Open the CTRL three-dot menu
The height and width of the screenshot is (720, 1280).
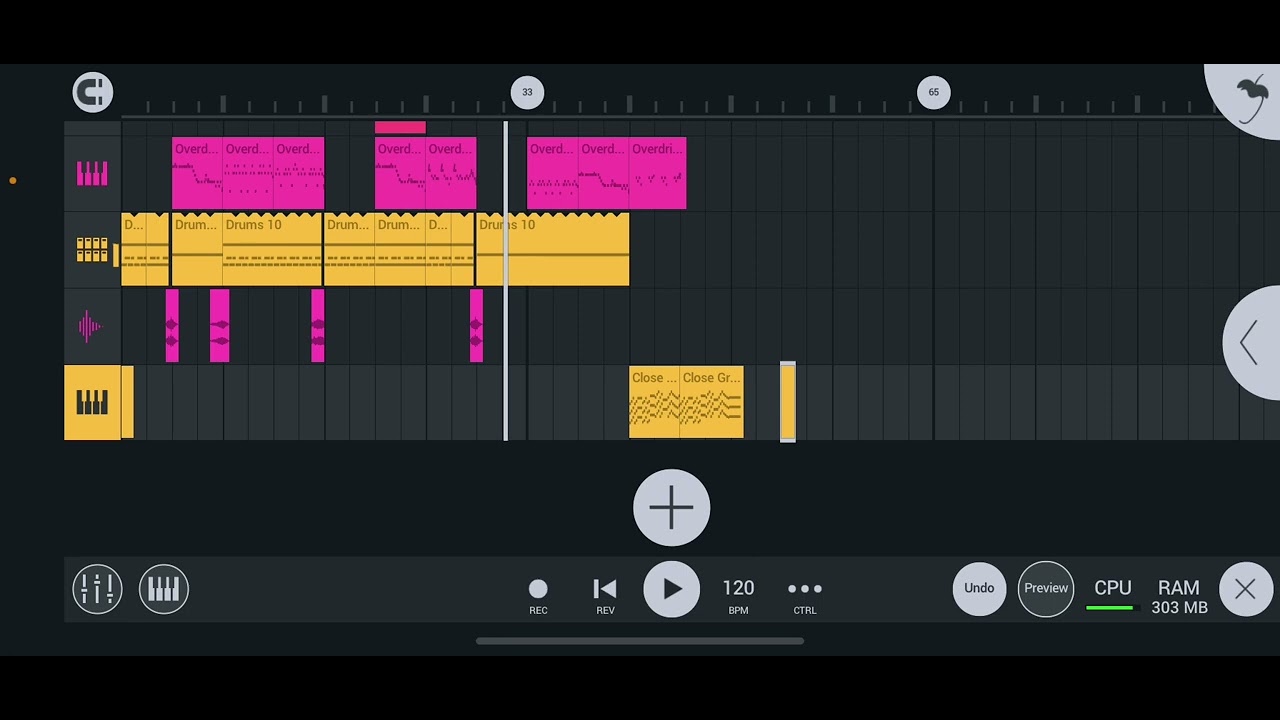tap(805, 595)
